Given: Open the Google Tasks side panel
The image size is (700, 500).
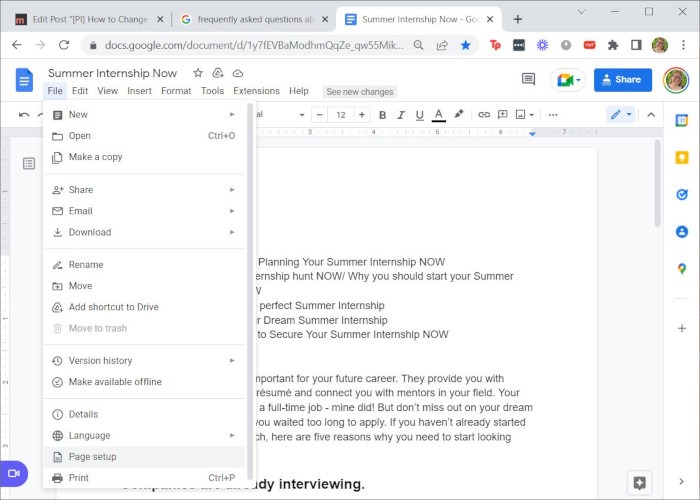Looking at the screenshot, I should pos(682,194).
